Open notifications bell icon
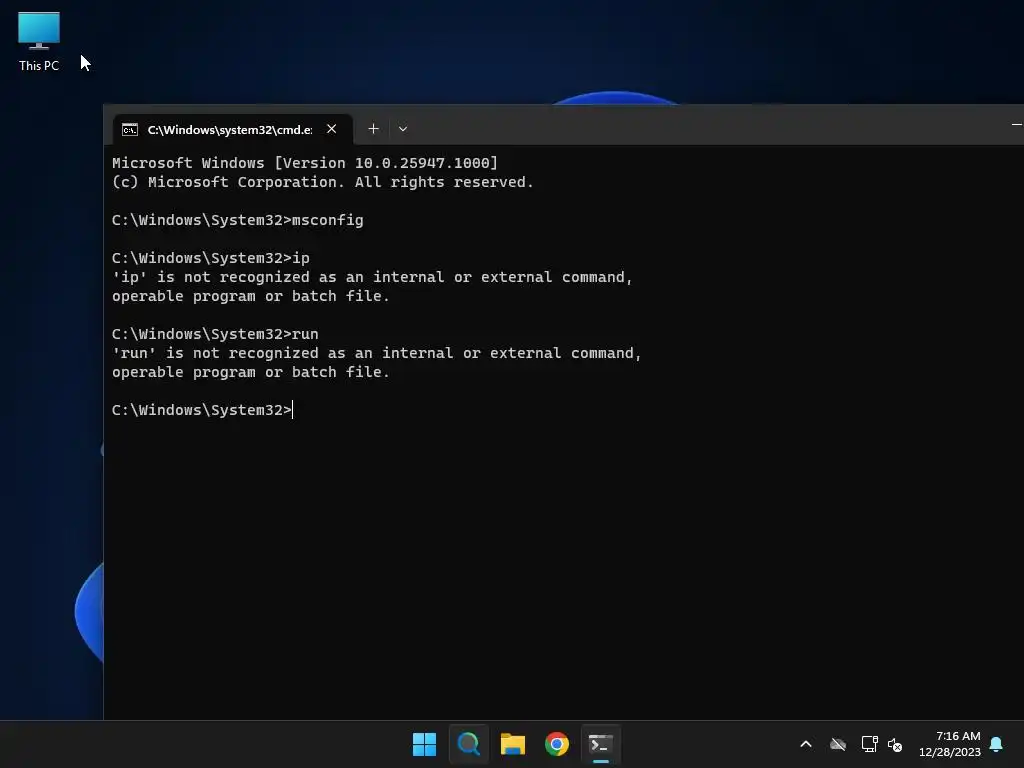 [996, 744]
